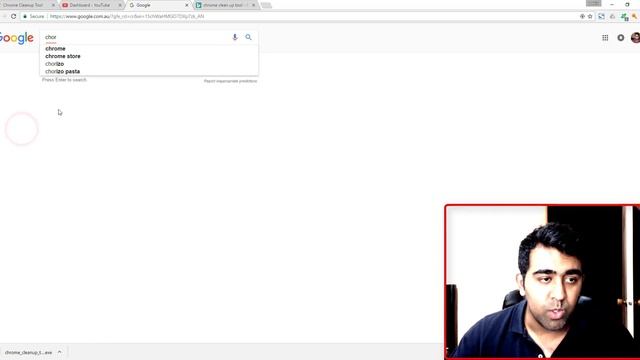640x360 pixels.
Task: Close the Dashboard YouTube tab
Action: (120, 5)
